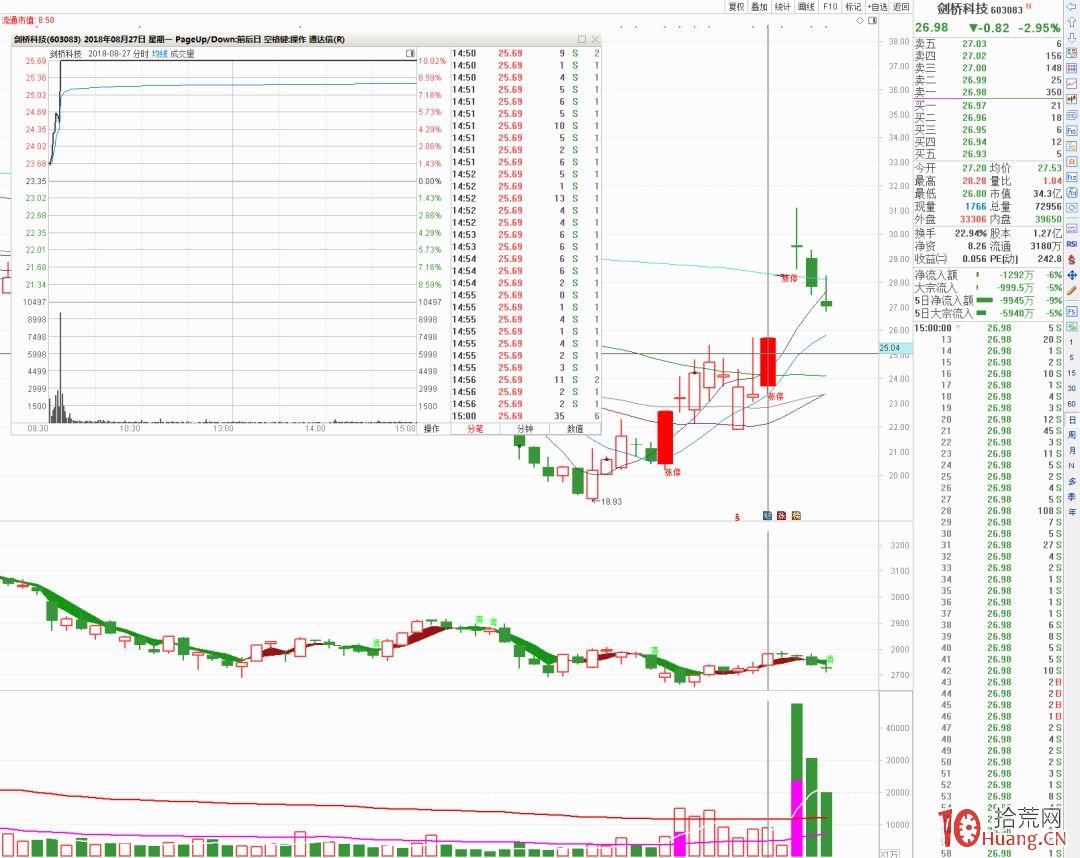Viewport: 1080px width, 858px height.
Task: Add stock via +自选 button
Action: pos(878,6)
